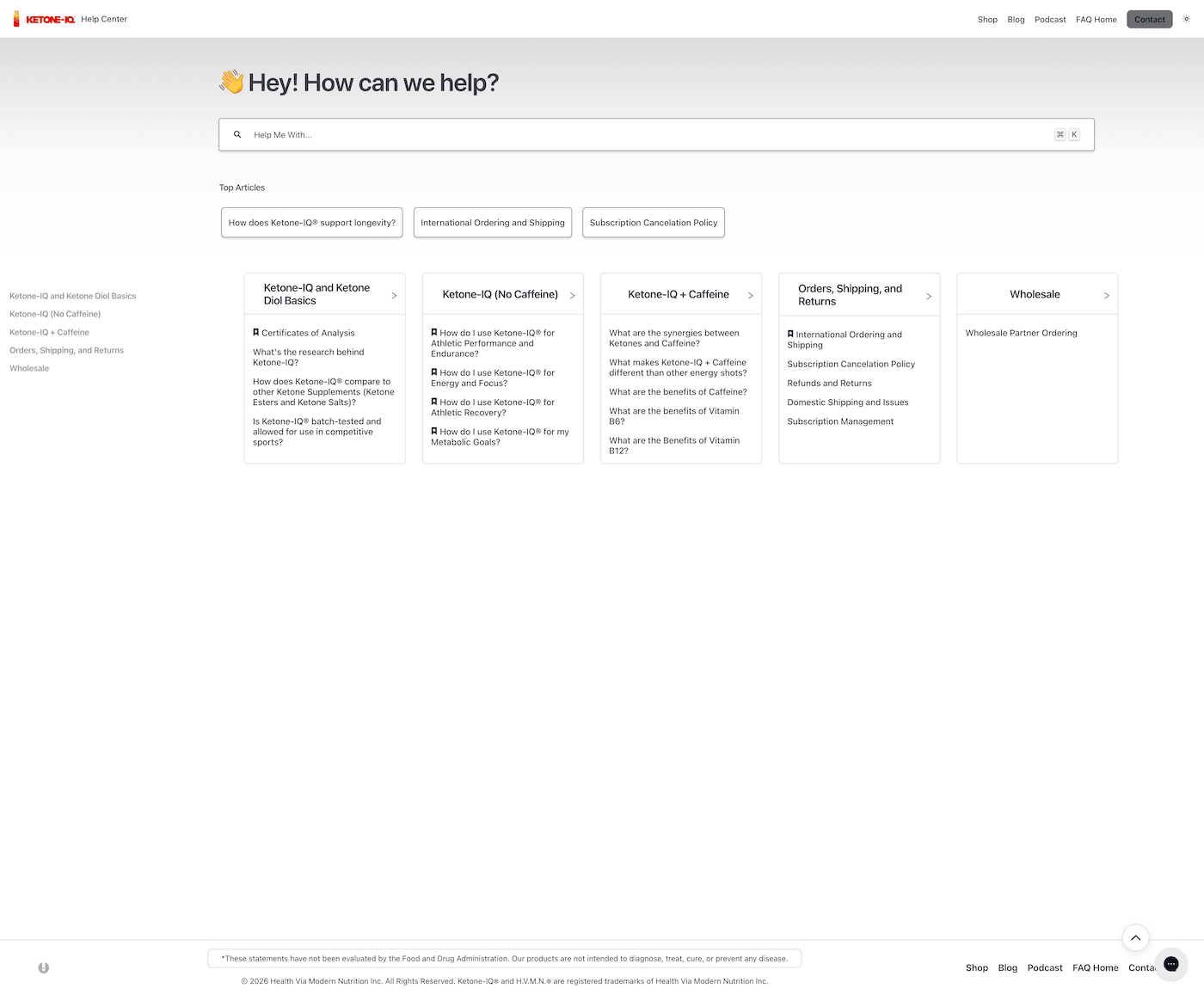Select Wholesale in the left sidebar

[x=29, y=368]
